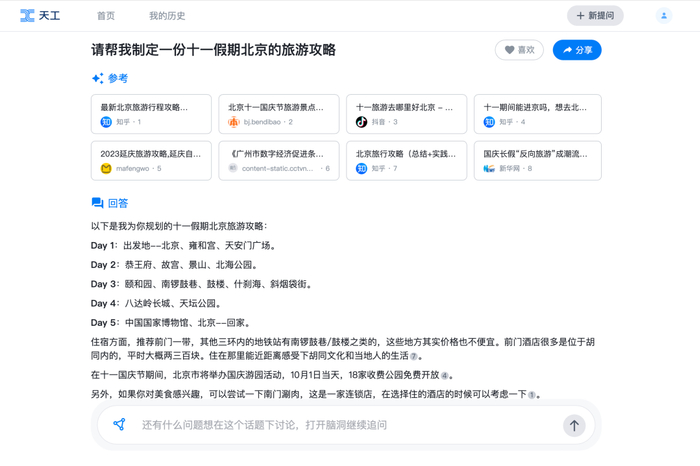Viewport: 700px width, 466px height.
Task: Click the bendibao icon in reference 2
Action: click(233, 121)
